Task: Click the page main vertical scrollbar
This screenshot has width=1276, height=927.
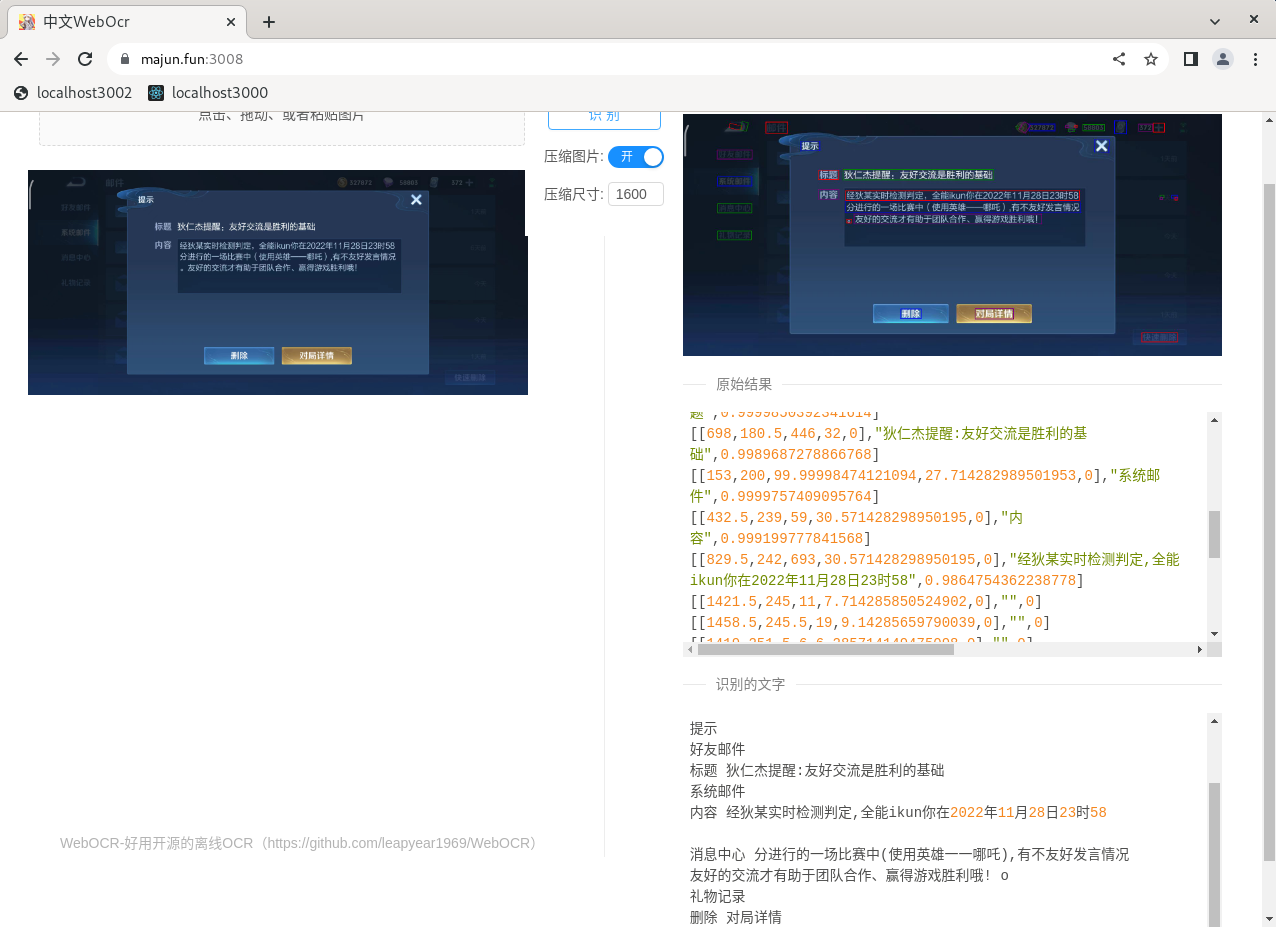Action: pos(1269,520)
